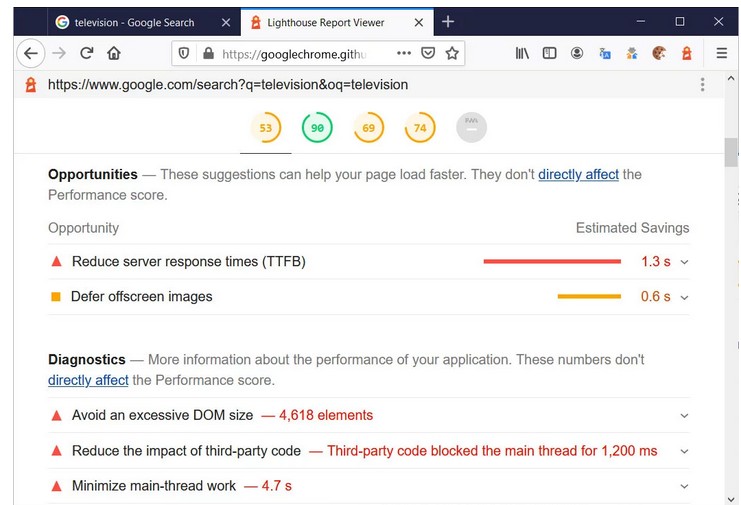Click the vertical scrollbar thumb
This screenshot has height=505, width=741.
731,153
